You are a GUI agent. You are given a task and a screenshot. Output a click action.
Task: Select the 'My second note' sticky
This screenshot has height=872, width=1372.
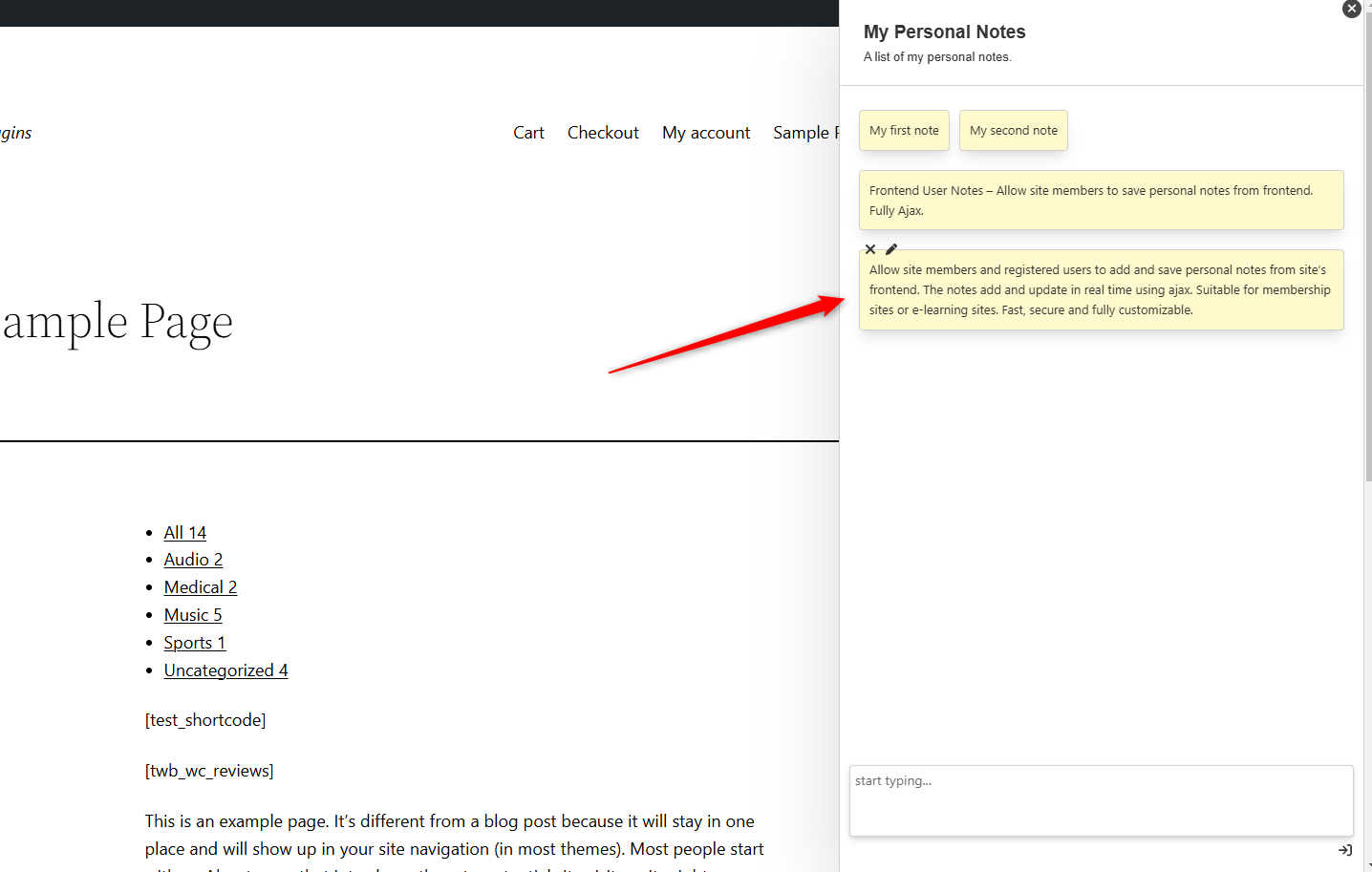tap(1014, 131)
